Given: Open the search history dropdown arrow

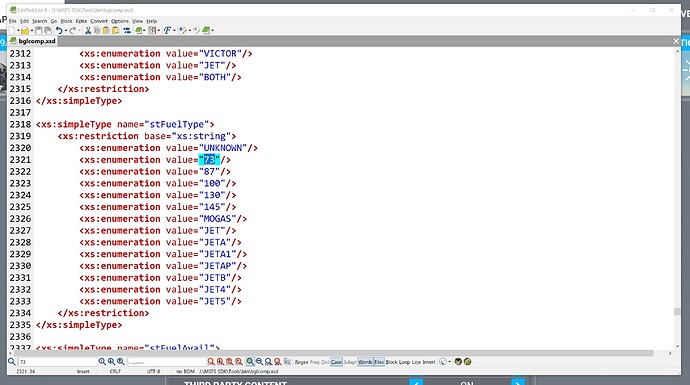Looking at the screenshot, I should [450, 362].
